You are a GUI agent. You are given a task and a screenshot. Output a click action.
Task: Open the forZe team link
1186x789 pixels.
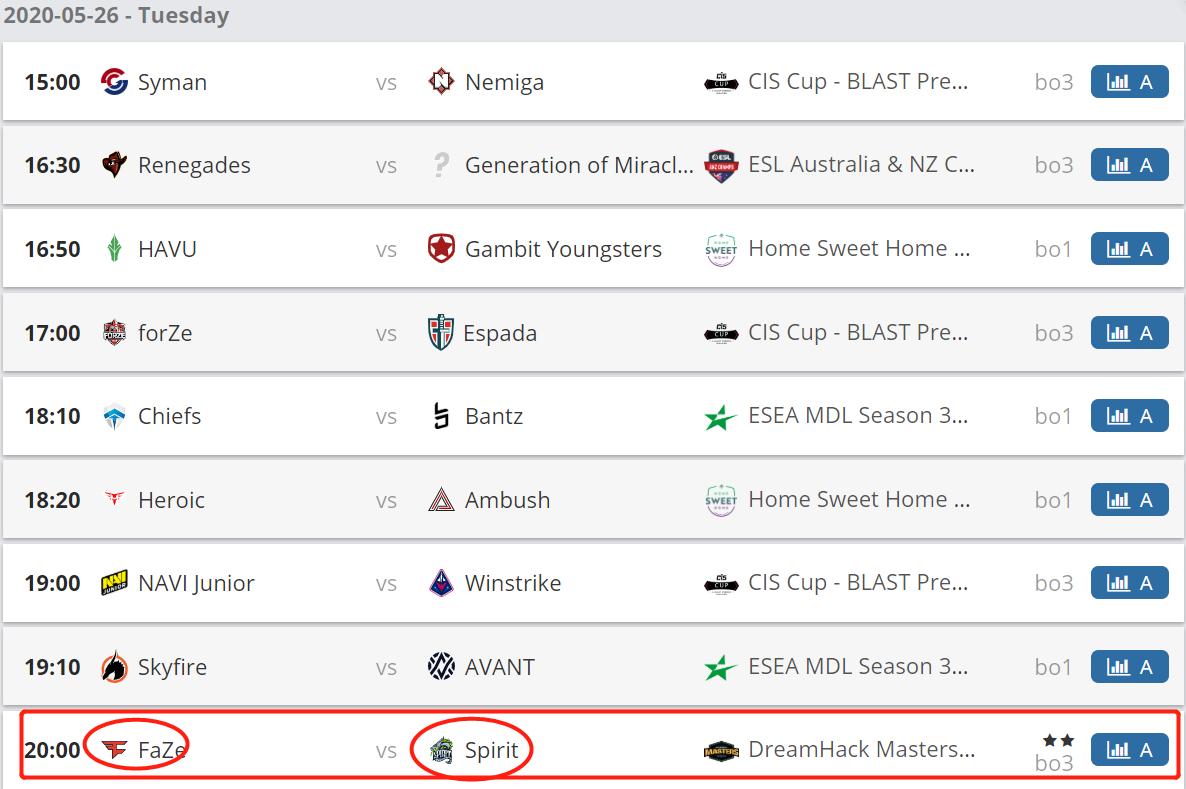click(x=165, y=333)
